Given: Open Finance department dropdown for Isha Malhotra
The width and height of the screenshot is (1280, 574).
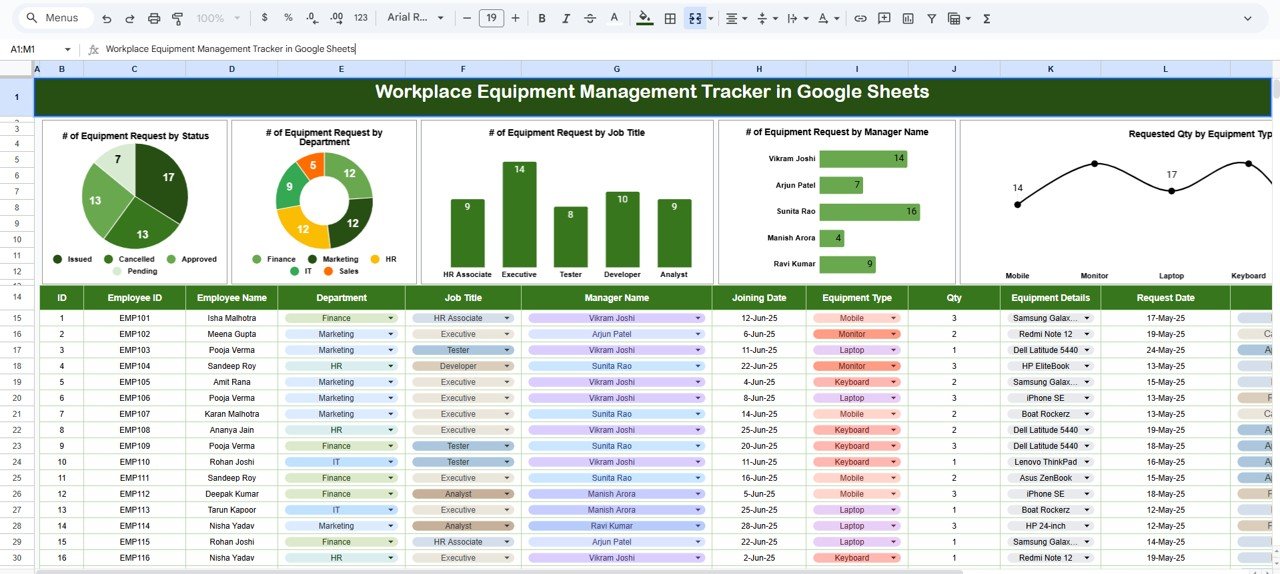Looking at the screenshot, I should coord(391,318).
